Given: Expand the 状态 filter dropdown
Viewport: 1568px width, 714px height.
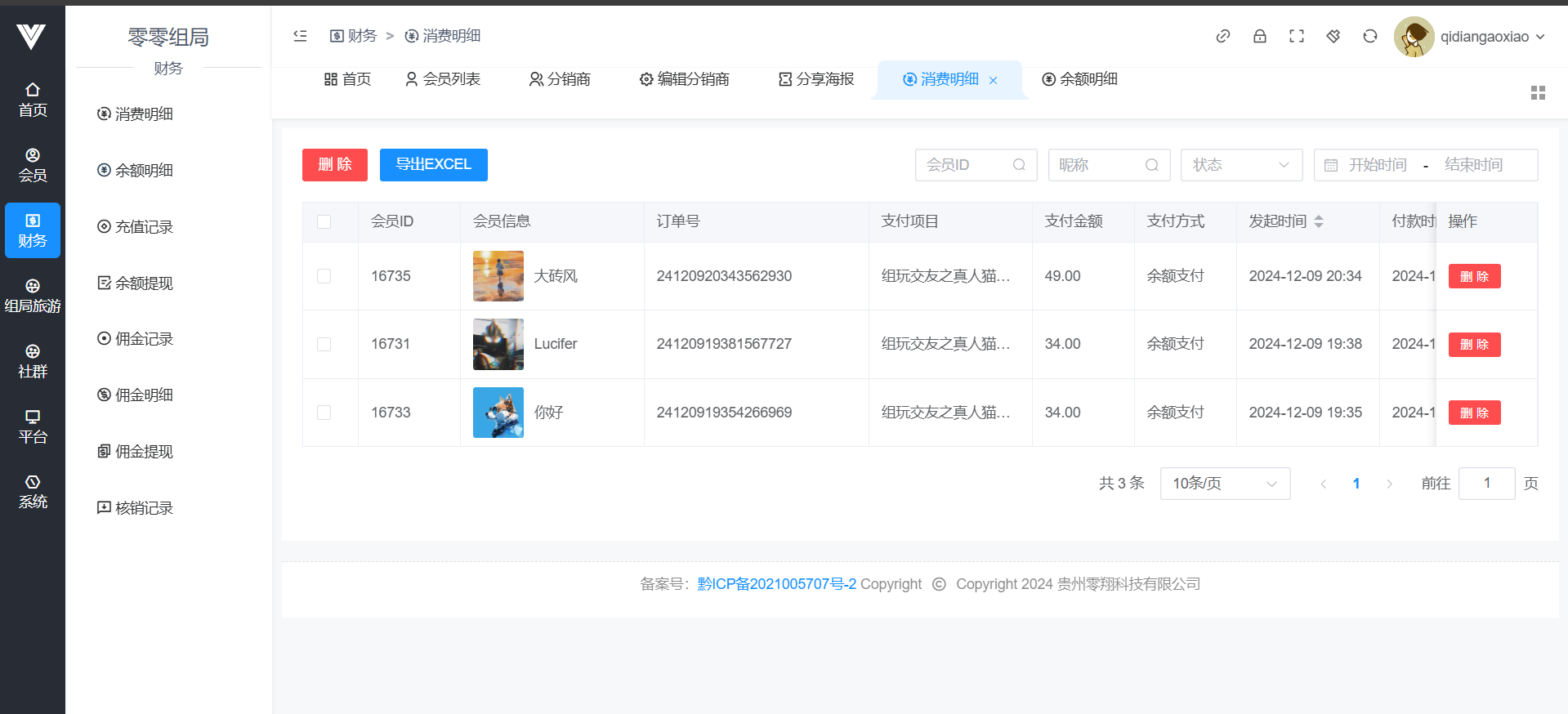Looking at the screenshot, I should [1240, 165].
